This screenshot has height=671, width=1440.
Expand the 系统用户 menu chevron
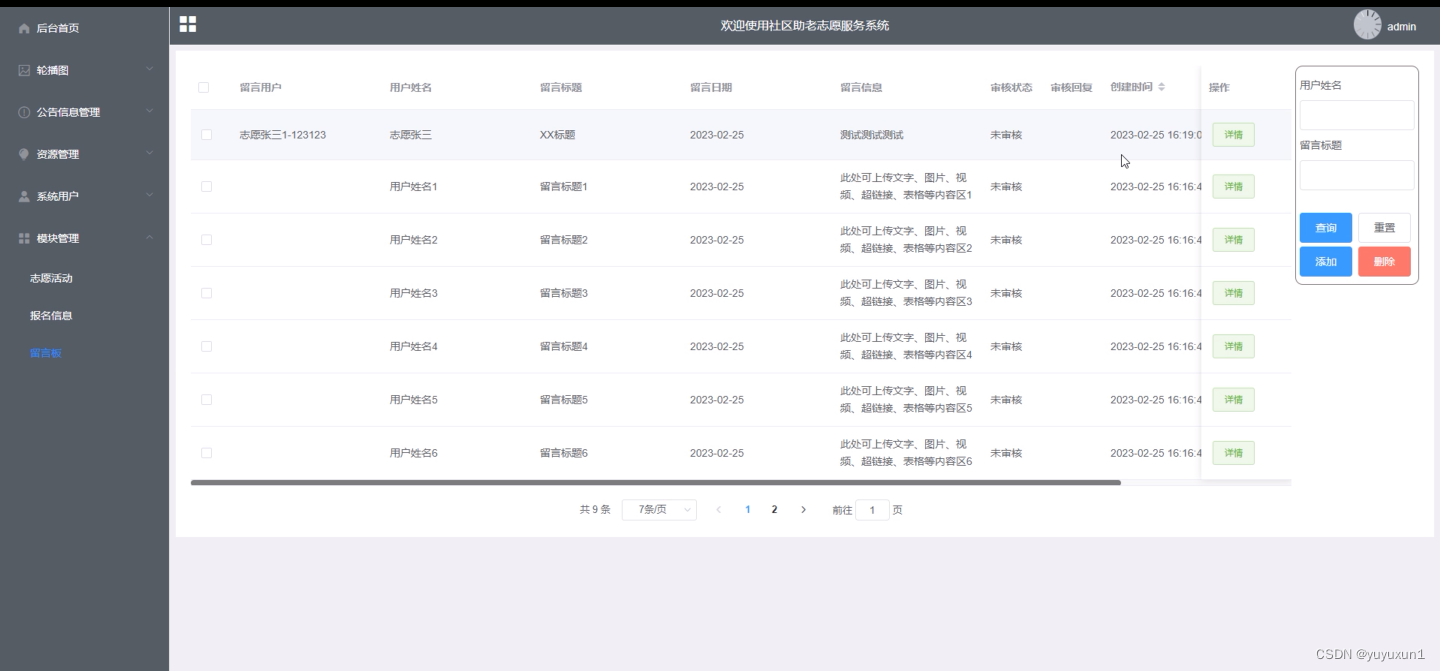pos(149,195)
